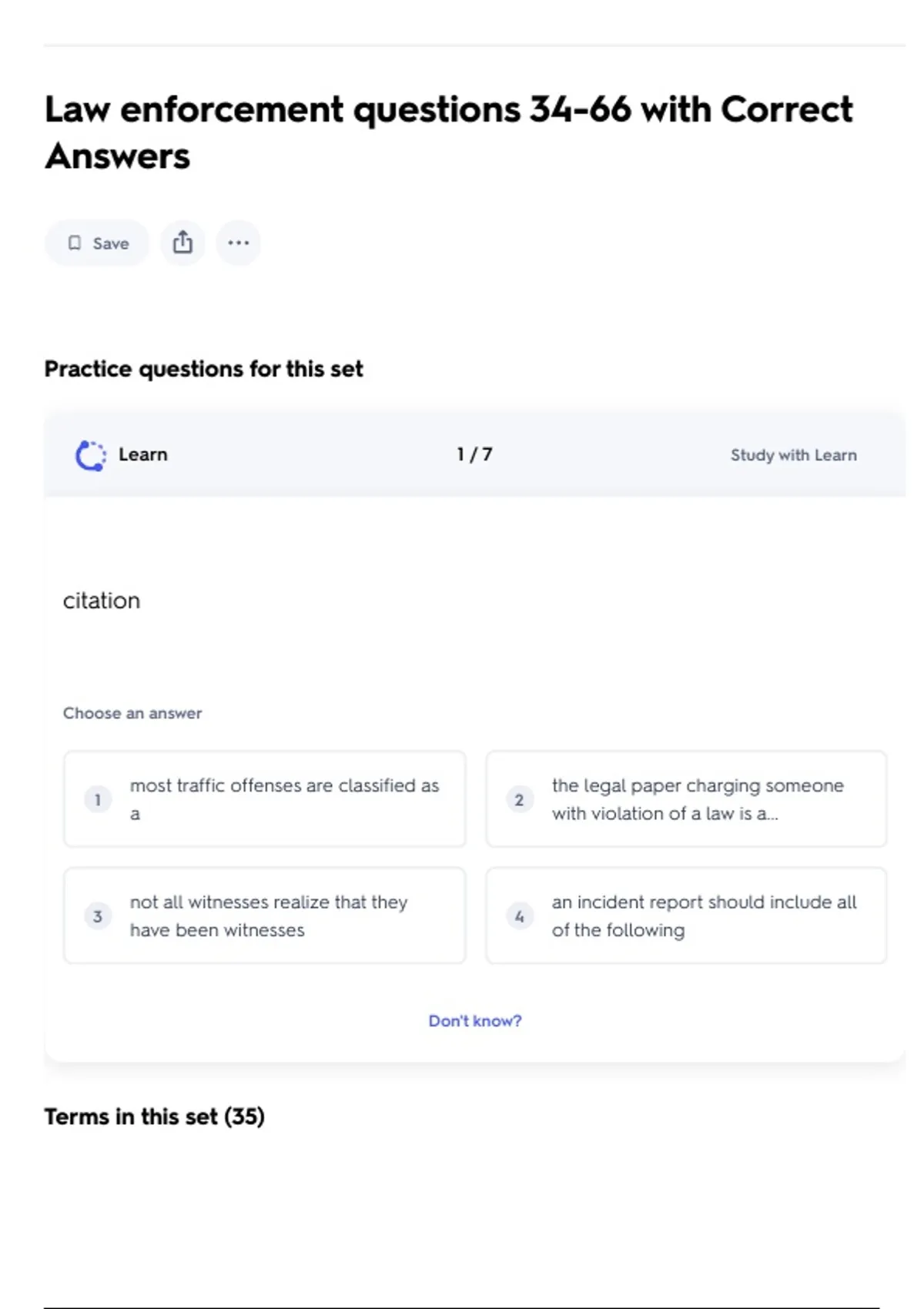
Task: Click the share upload icon
Action: tap(182, 243)
